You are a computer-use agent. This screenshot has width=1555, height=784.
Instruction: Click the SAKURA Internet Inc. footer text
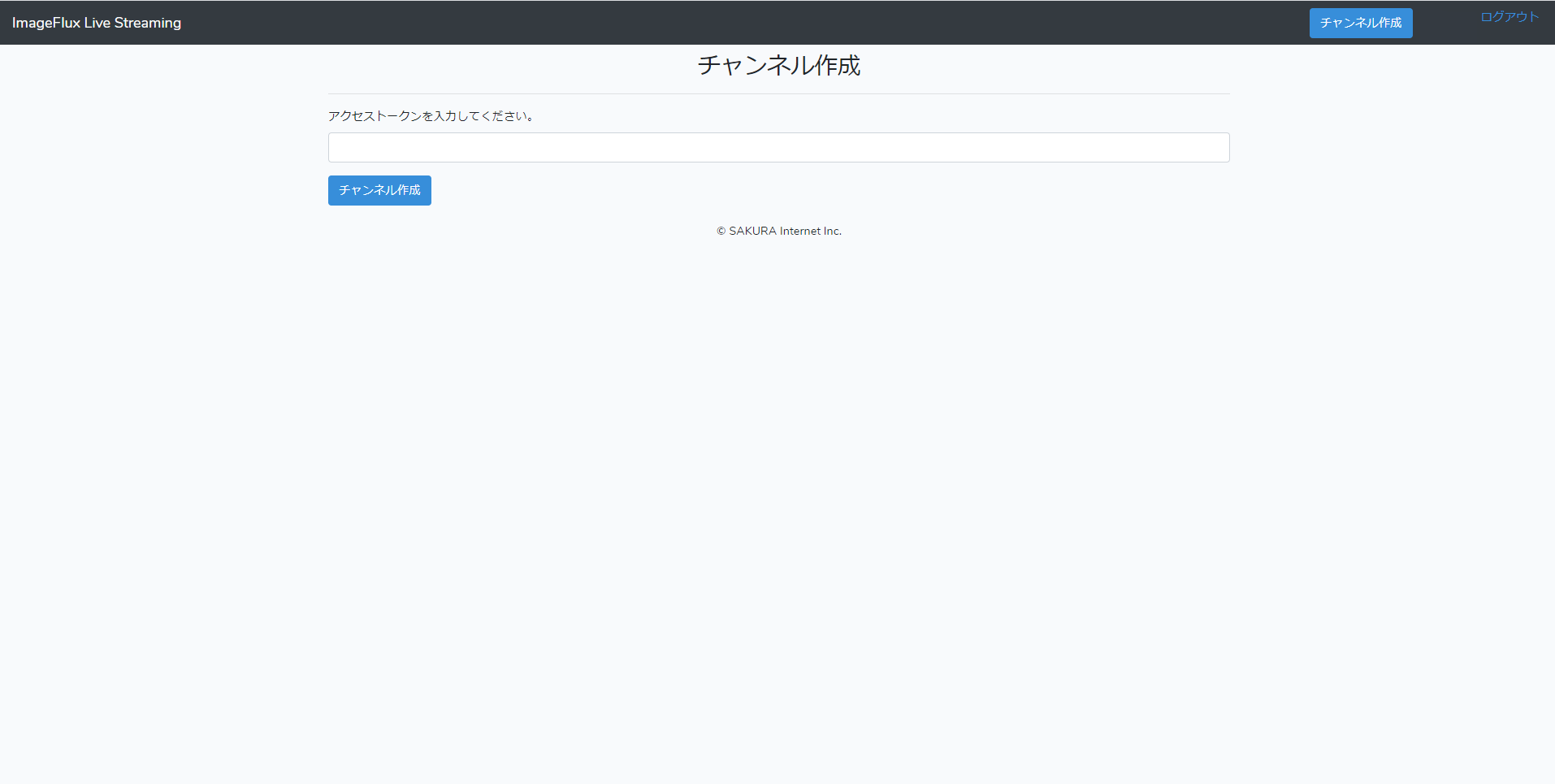click(778, 231)
